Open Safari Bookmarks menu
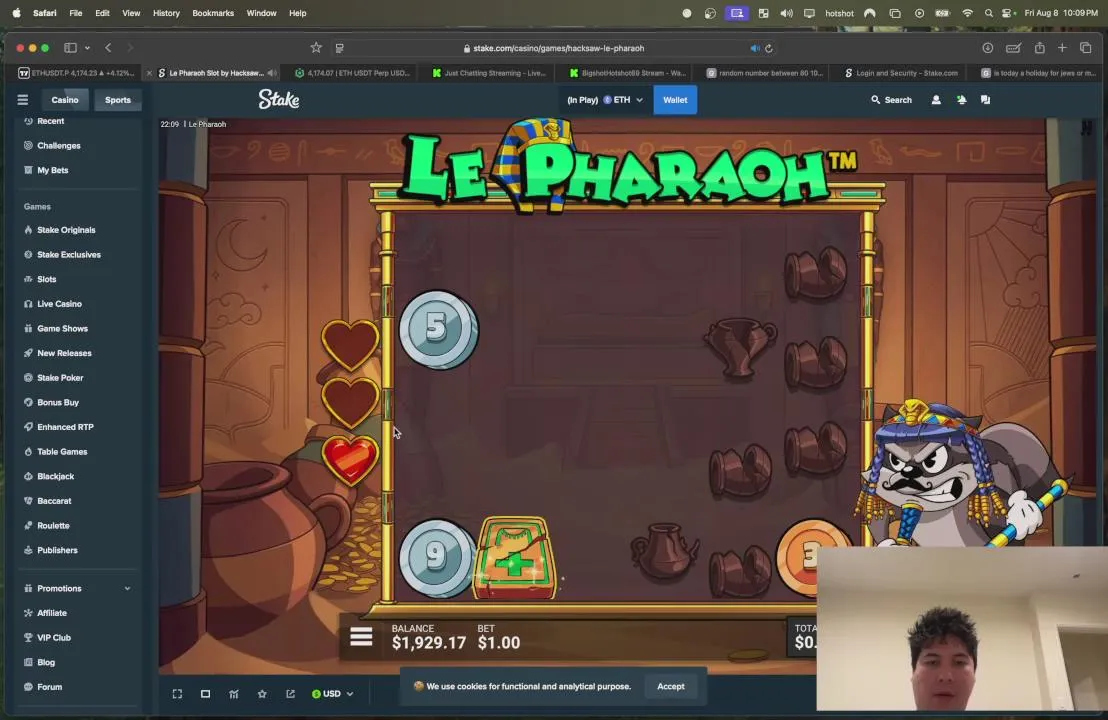The width and height of the screenshot is (1108, 720). [x=213, y=13]
